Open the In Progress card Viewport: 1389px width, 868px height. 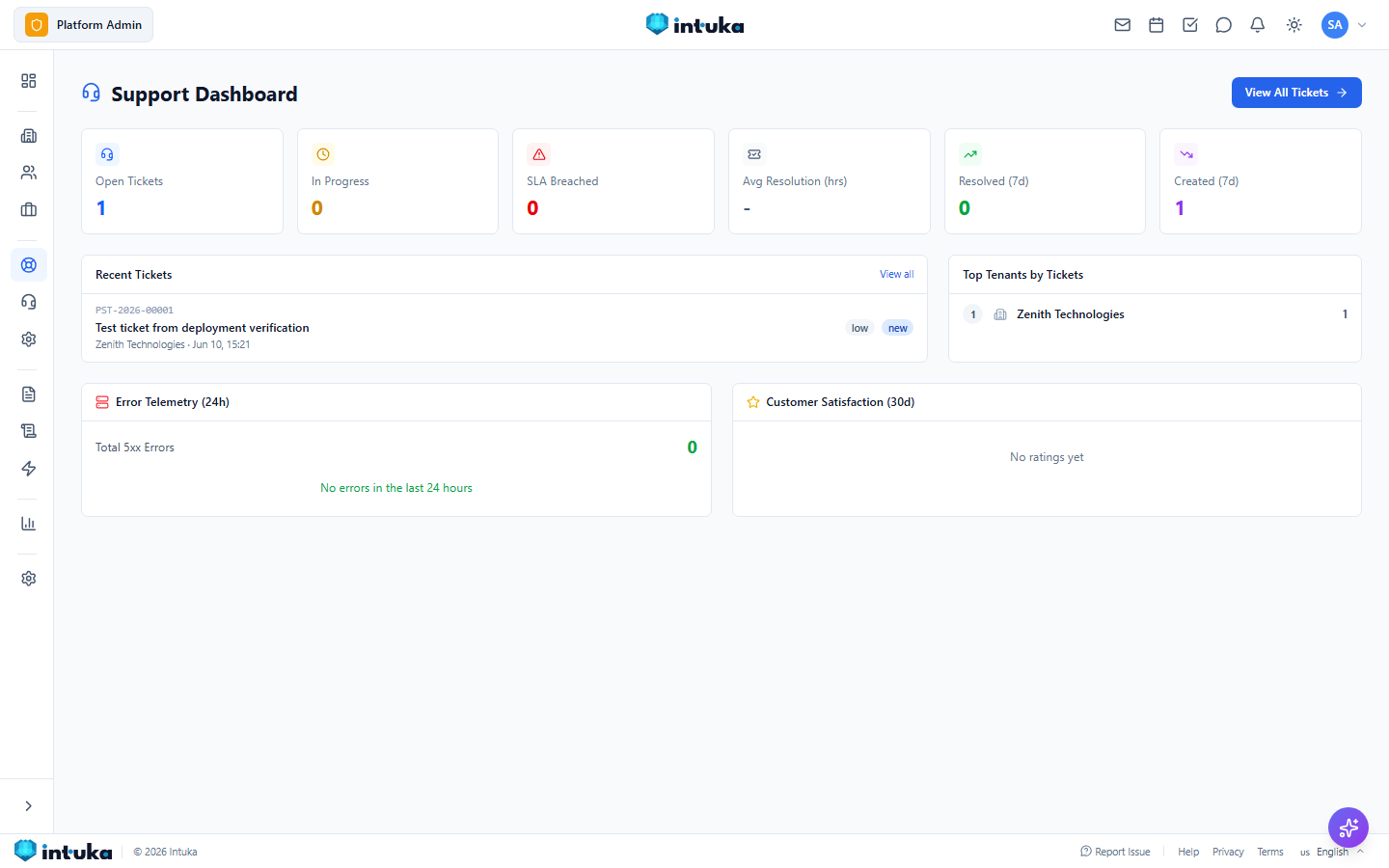point(397,181)
